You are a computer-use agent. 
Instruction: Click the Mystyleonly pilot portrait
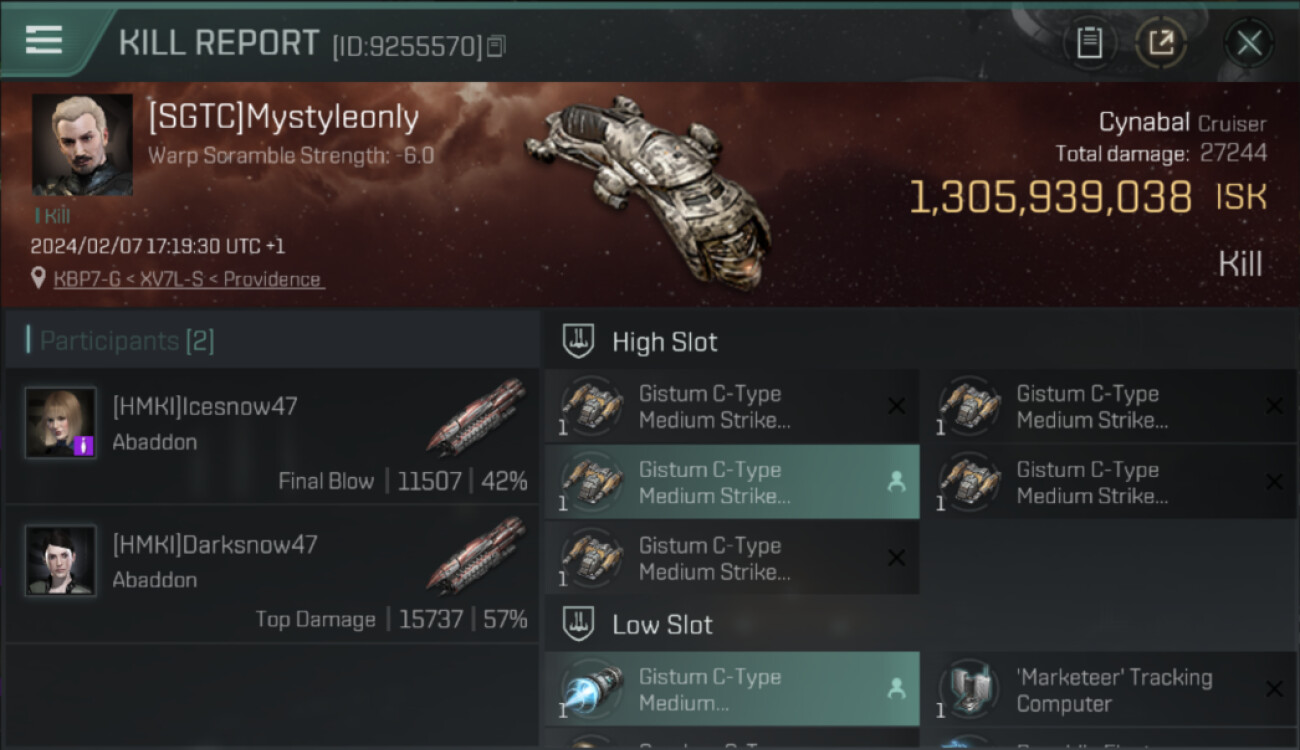coord(82,144)
